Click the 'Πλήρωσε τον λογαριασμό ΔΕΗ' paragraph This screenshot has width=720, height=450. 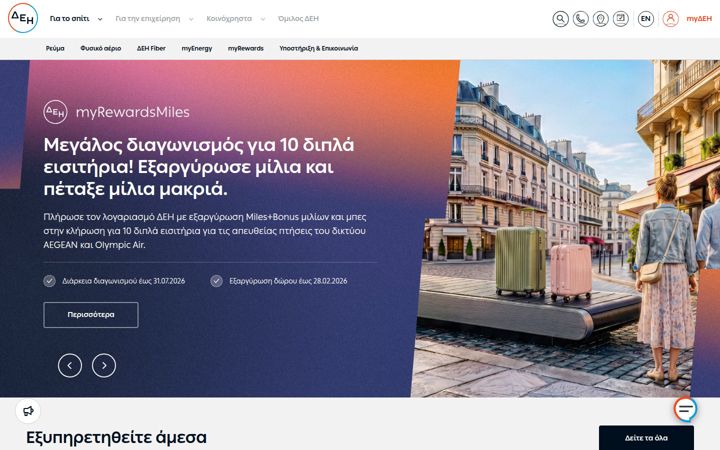click(x=205, y=231)
